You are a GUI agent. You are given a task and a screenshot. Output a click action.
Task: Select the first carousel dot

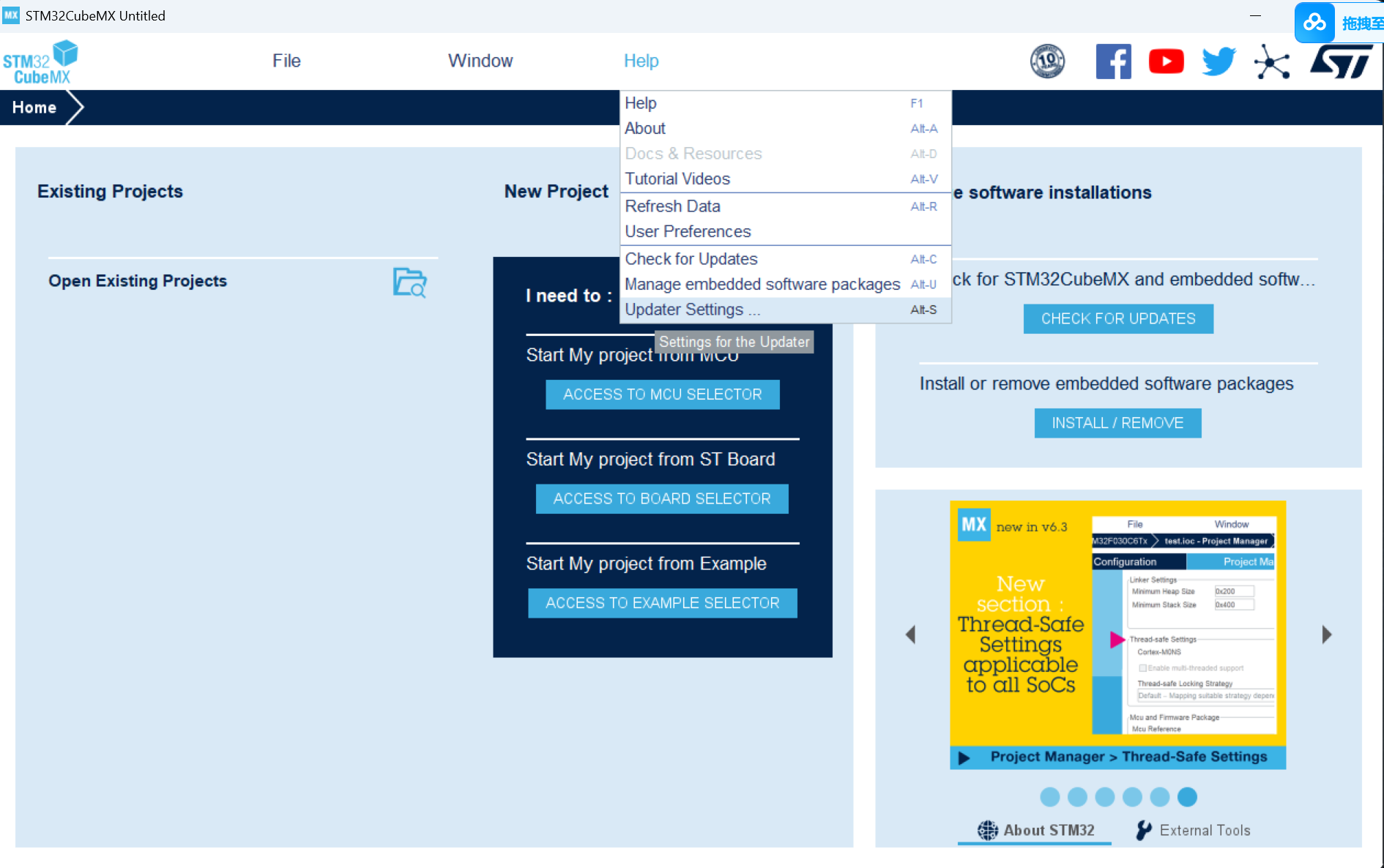(1049, 797)
